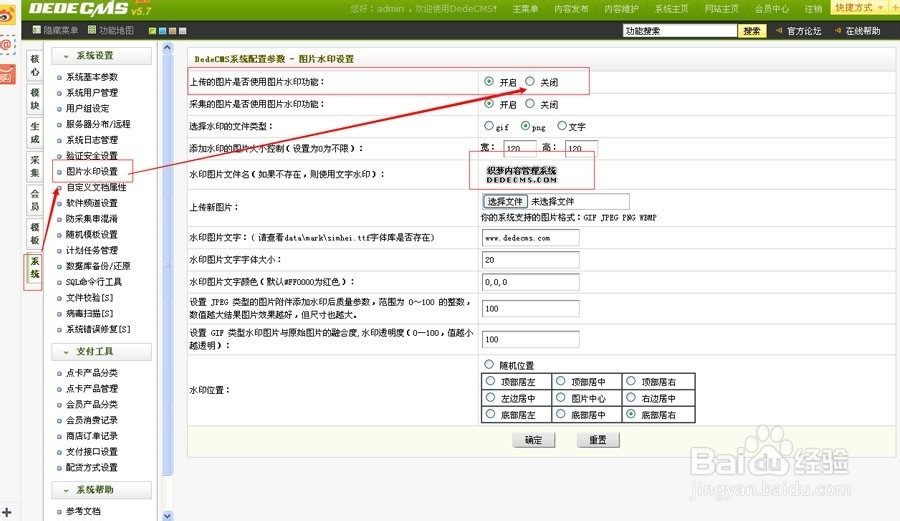
Task: Open 会员中心 in top navigation
Action: click(771, 9)
